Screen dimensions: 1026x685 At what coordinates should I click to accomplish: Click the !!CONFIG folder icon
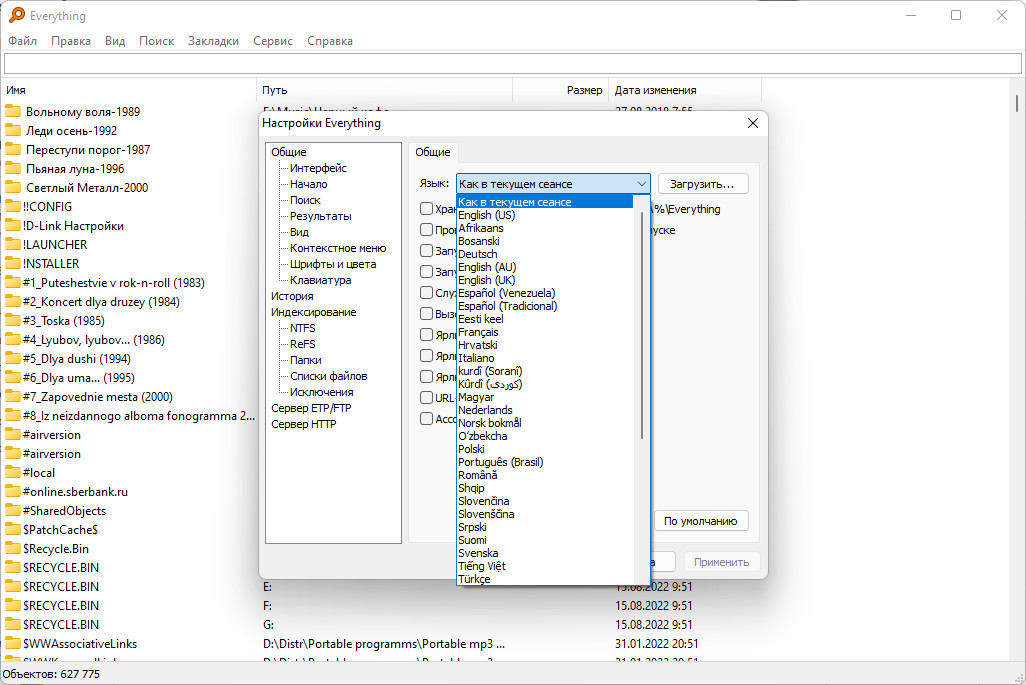point(13,207)
